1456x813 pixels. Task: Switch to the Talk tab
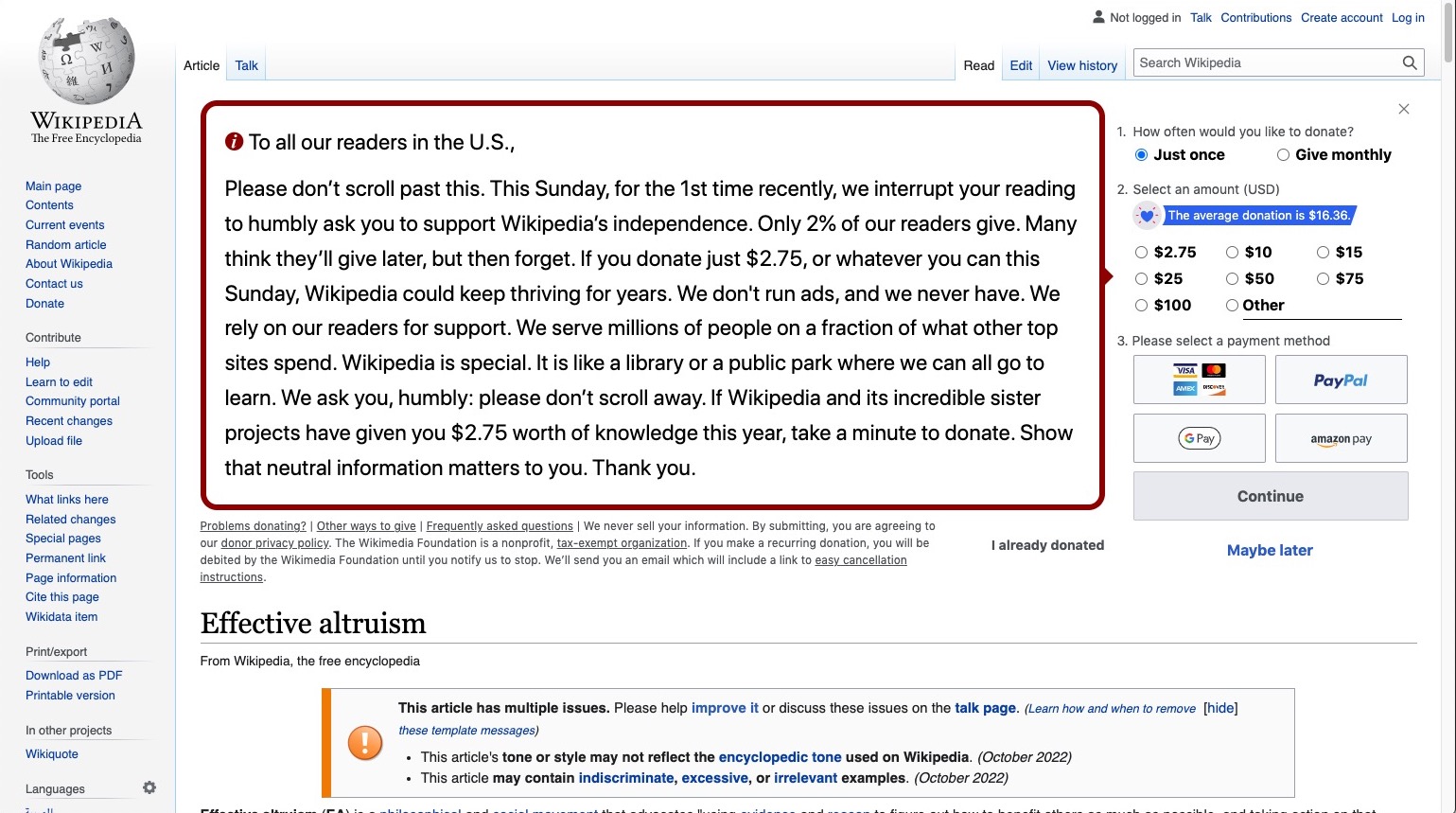pyautogui.click(x=247, y=65)
